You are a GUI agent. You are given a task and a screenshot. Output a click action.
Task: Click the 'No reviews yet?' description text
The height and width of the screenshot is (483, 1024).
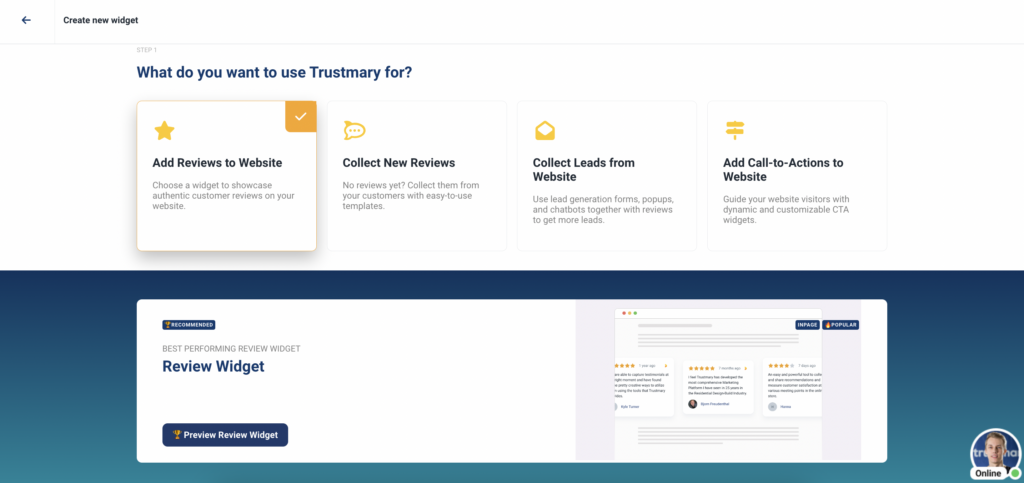(x=411, y=195)
